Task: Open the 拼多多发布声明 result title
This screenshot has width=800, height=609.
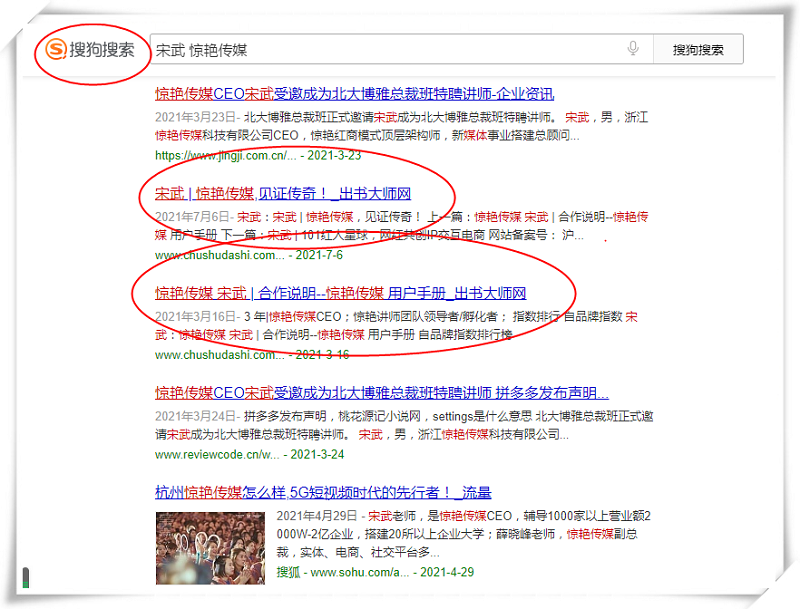Action: tap(381, 392)
